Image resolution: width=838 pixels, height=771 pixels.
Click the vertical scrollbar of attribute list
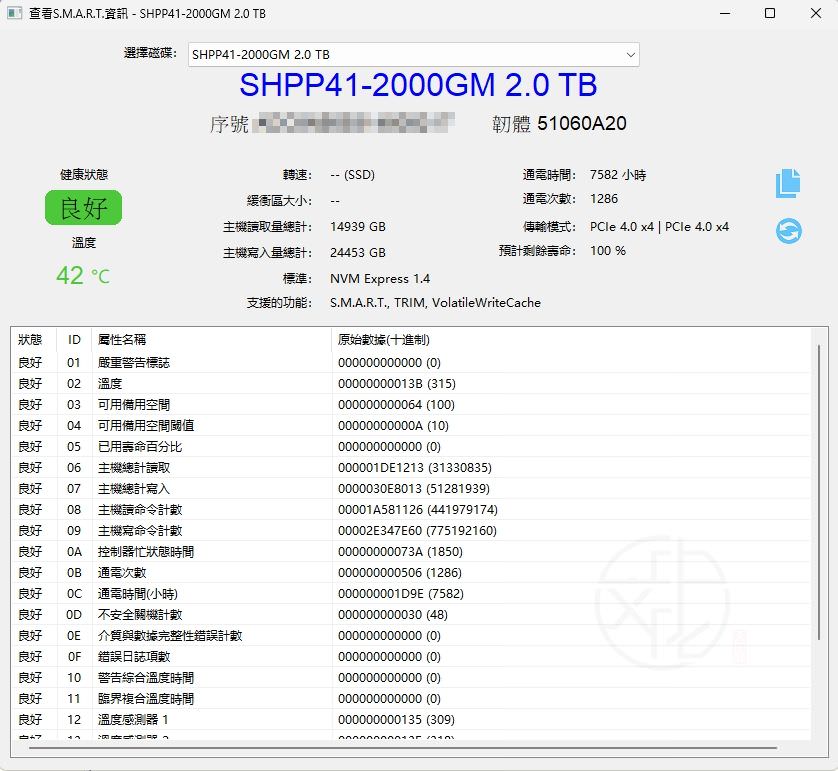(819, 492)
